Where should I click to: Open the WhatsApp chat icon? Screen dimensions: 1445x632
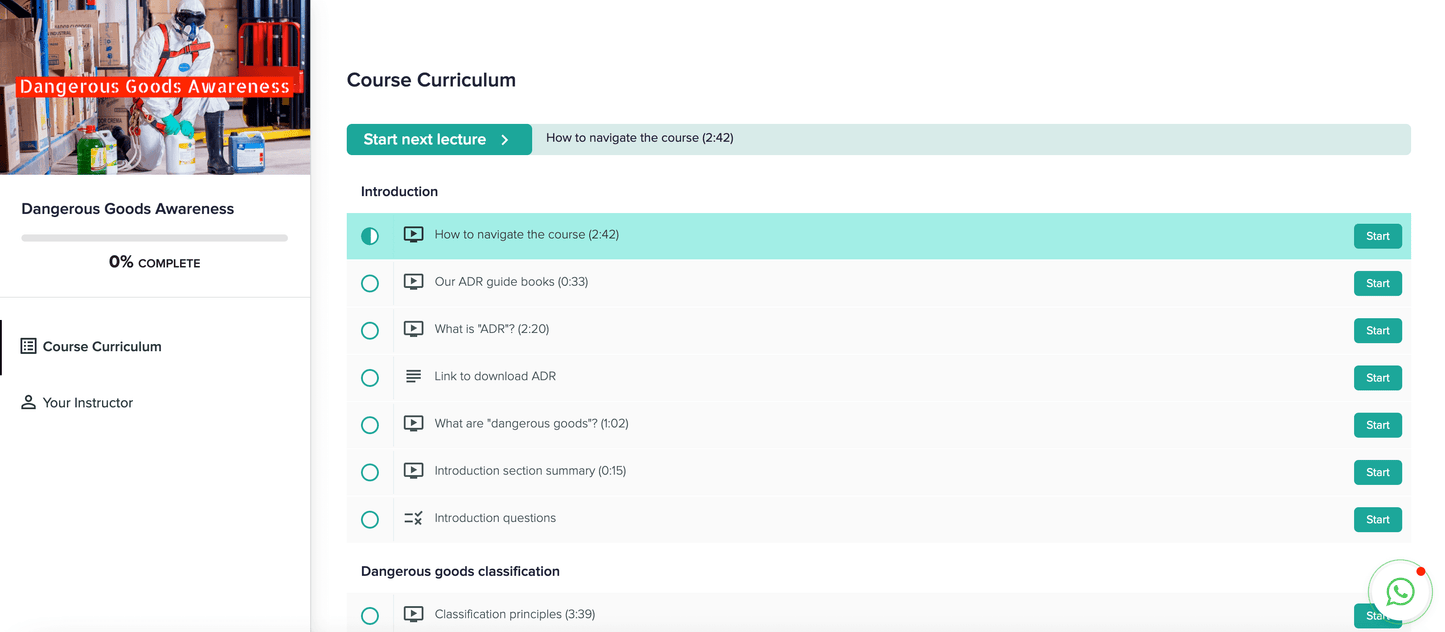[1400, 592]
